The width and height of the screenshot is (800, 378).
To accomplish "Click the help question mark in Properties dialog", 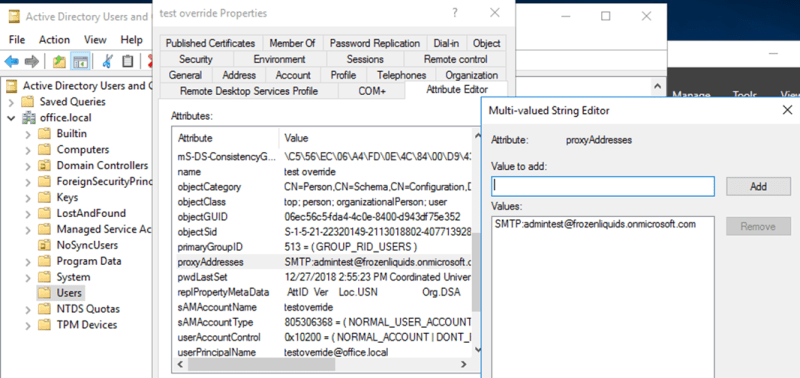I will 454,13.
